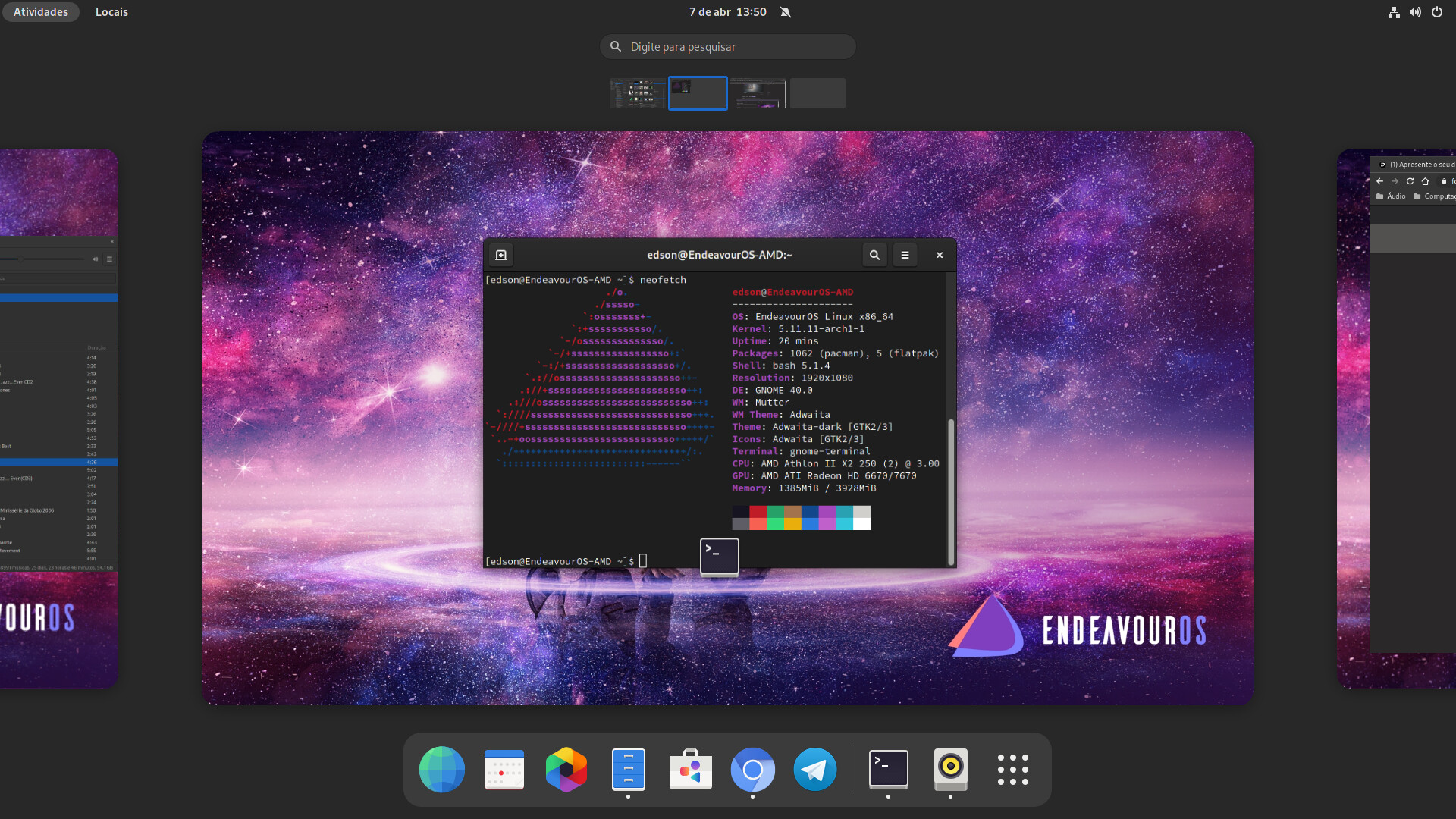Click the Áudio bookmark folder in browser

(1391, 196)
